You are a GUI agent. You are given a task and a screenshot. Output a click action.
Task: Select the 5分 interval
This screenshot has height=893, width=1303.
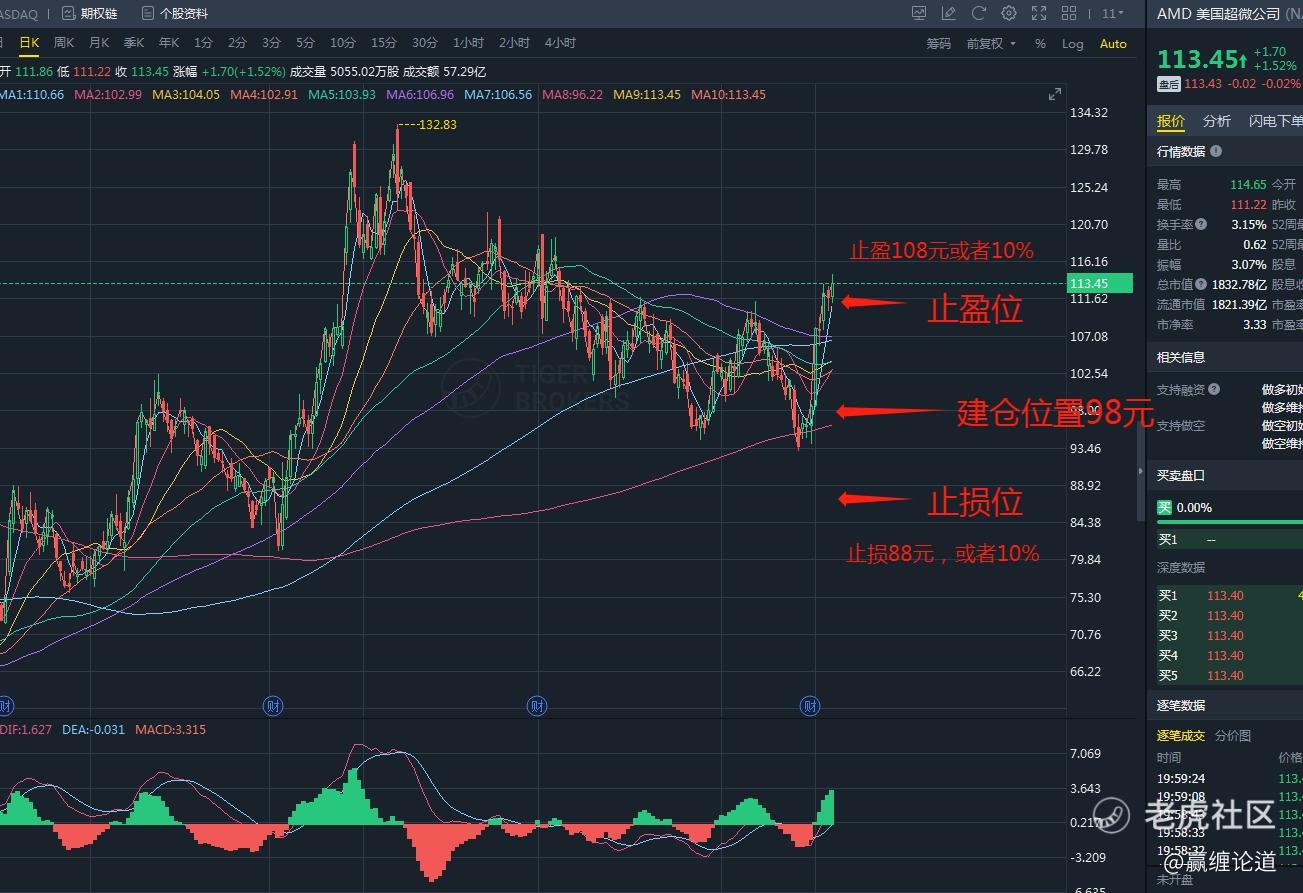[x=305, y=43]
